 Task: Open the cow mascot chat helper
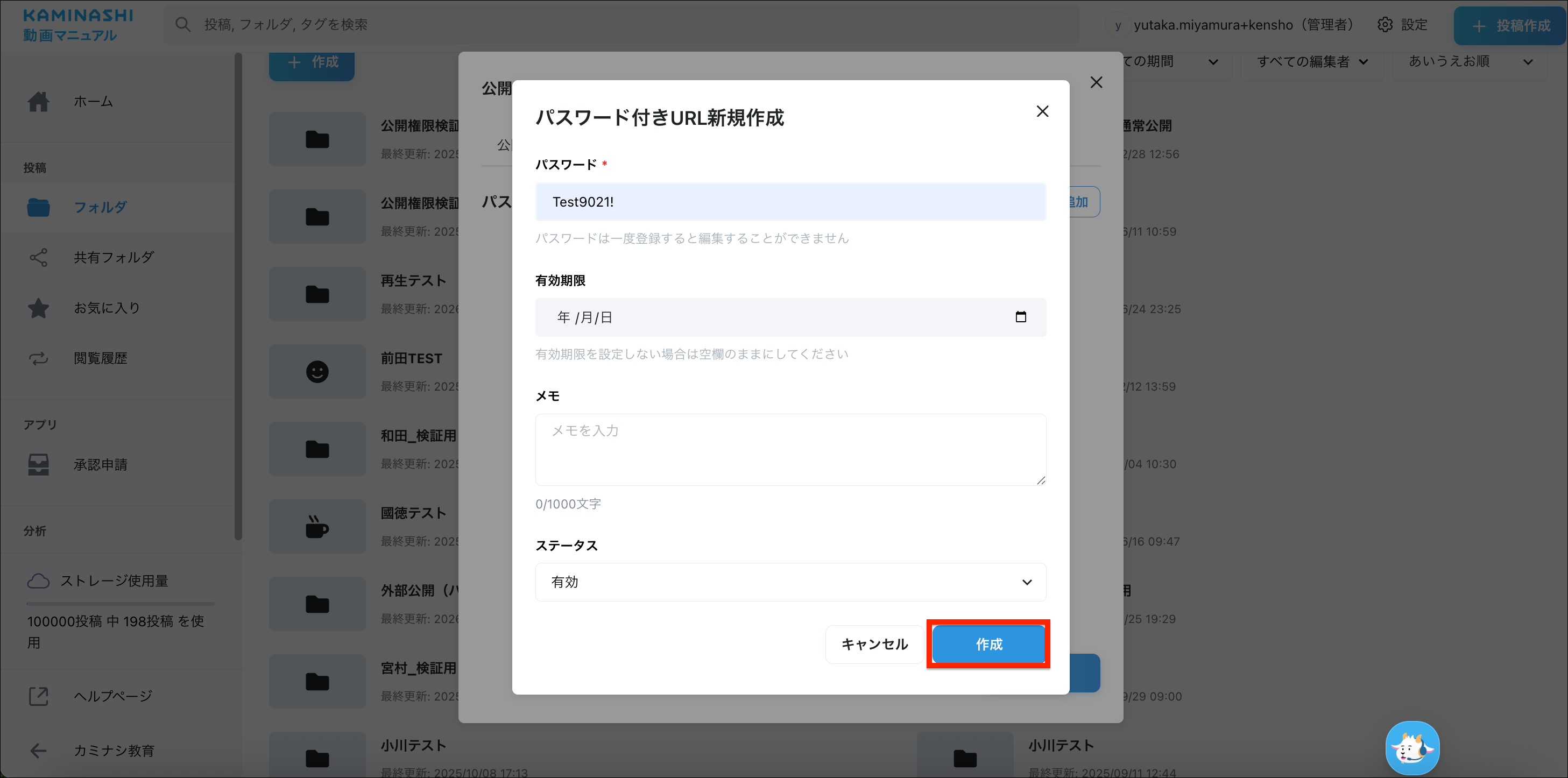tap(1412, 747)
